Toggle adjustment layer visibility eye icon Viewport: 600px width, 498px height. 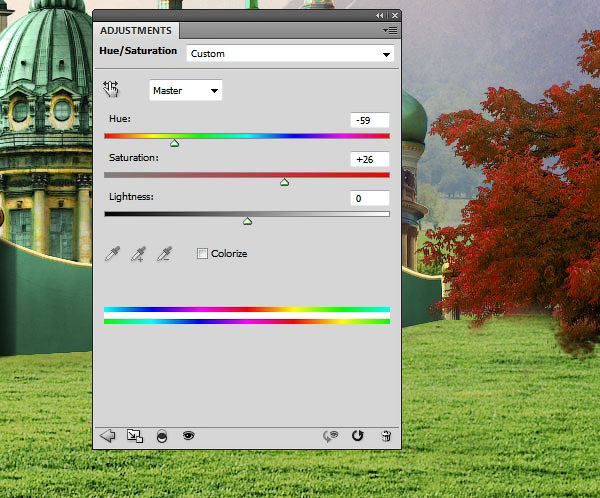(x=187, y=435)
